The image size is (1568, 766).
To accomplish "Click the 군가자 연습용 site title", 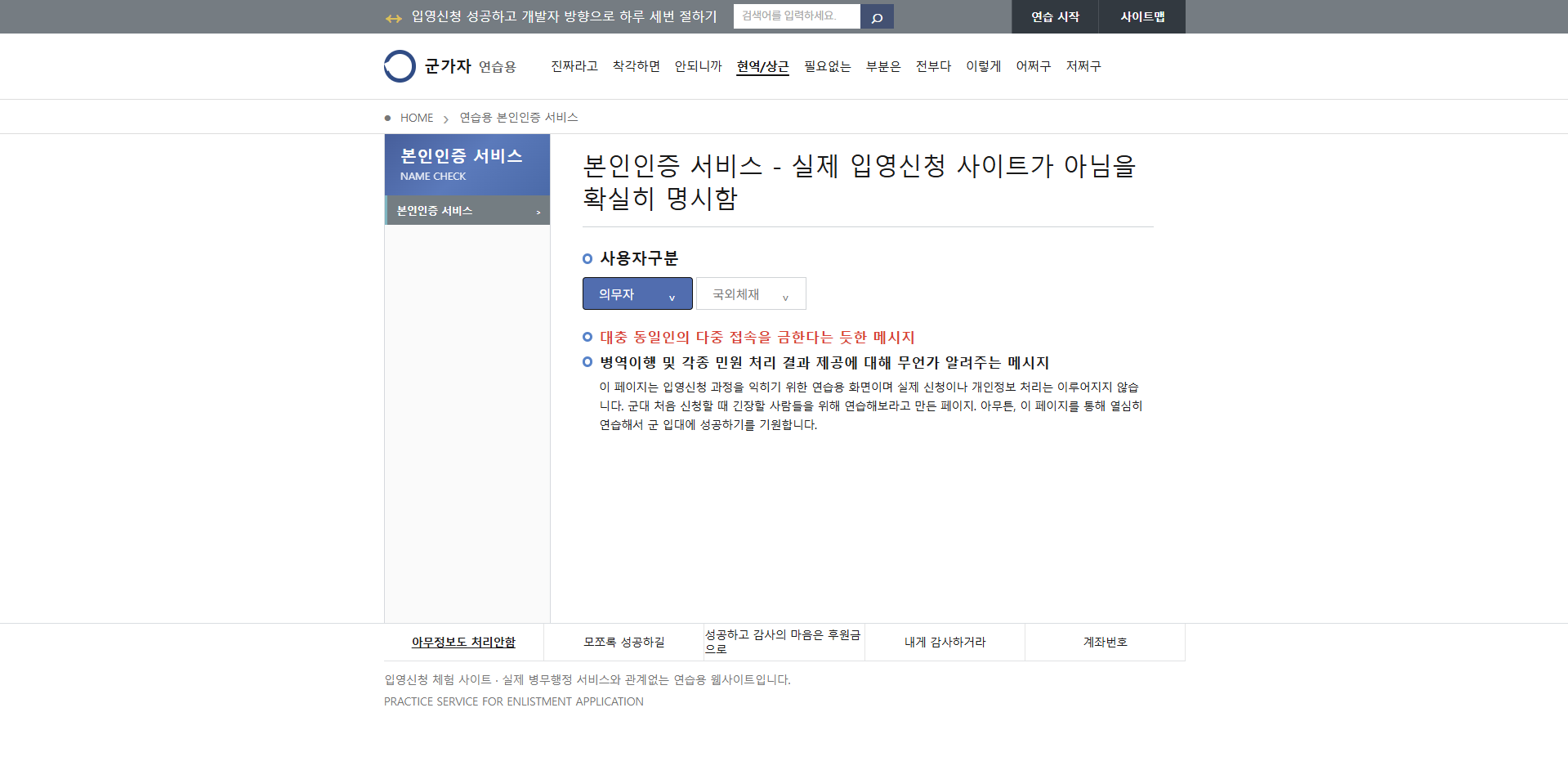I will tap(470, 66).
